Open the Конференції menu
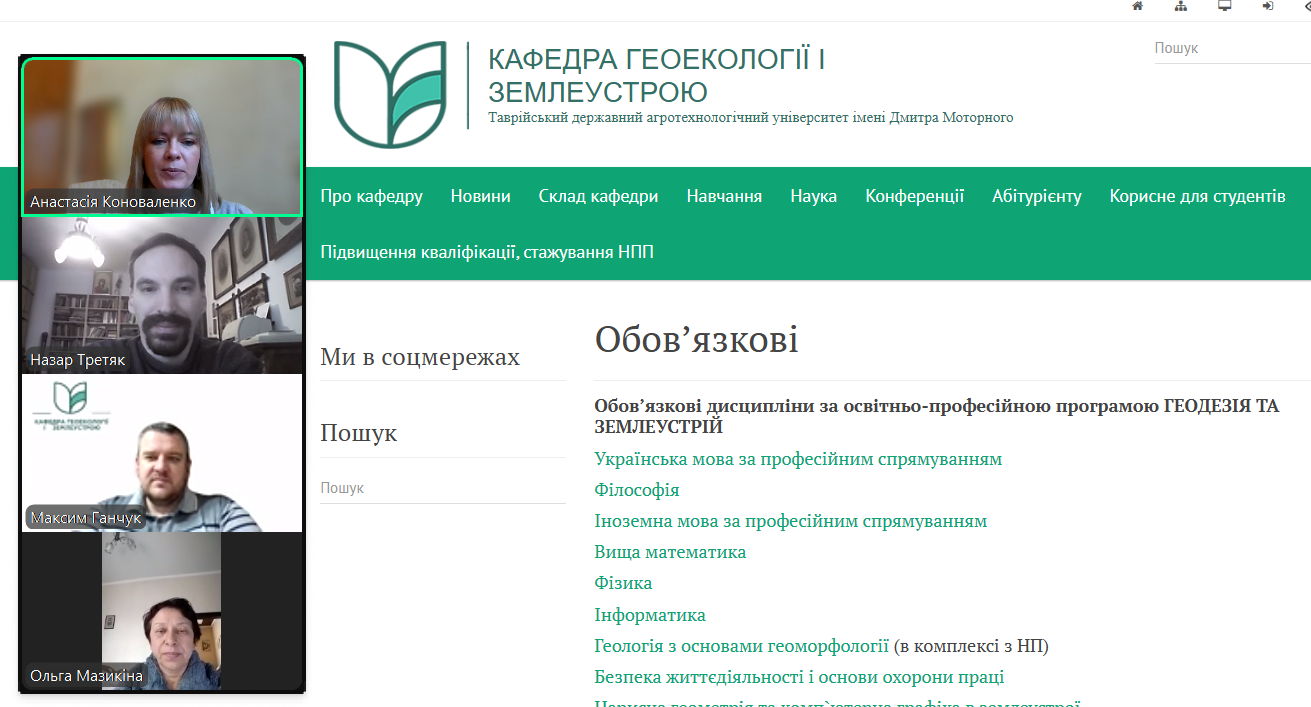 click(914, 196)
